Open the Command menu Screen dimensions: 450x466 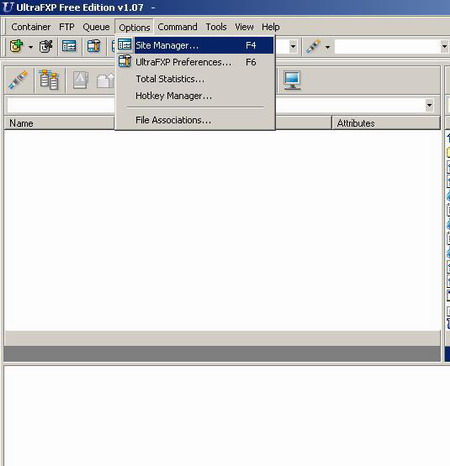coord(177,27)
